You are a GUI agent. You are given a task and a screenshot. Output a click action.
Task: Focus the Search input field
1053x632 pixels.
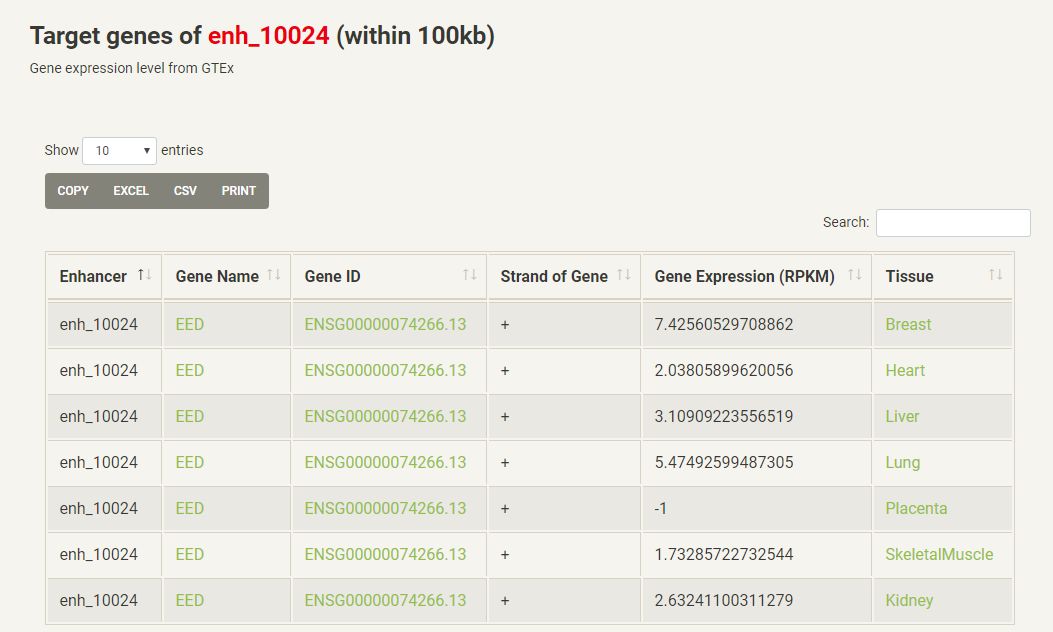953,223
